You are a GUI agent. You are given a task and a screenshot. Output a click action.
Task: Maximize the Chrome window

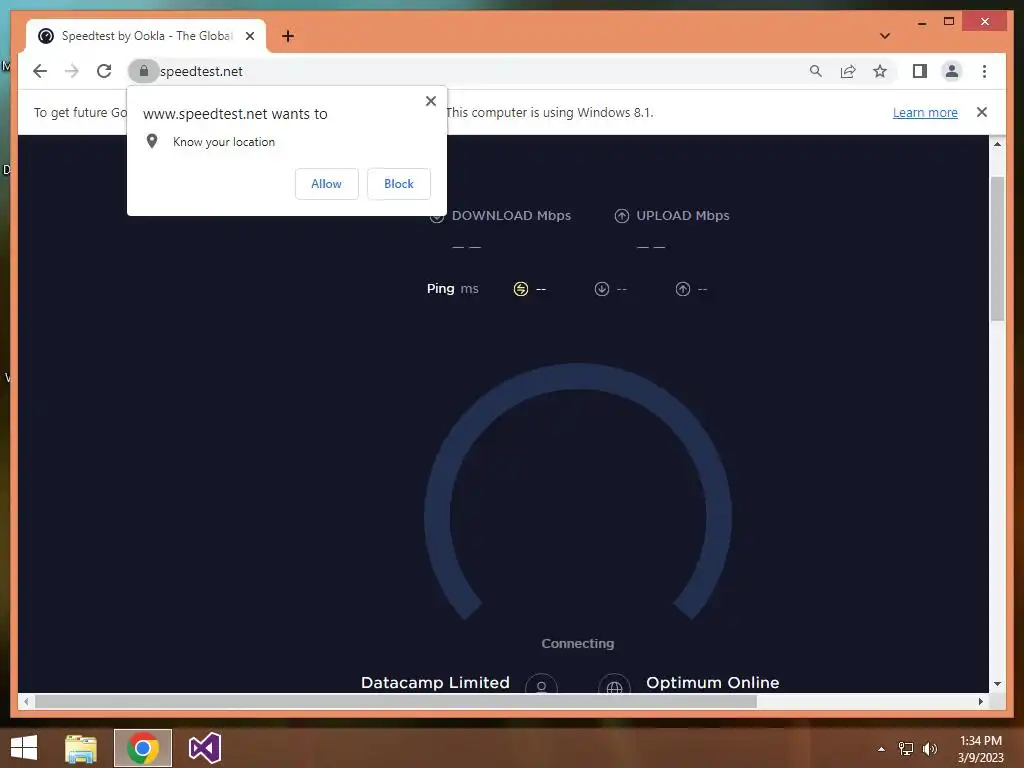pos(949,22)
